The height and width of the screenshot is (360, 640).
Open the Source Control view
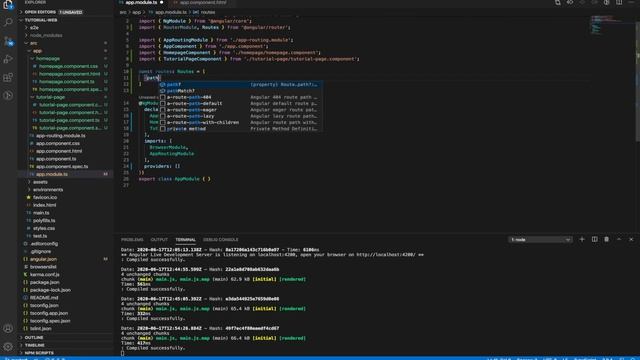pyautogui.click(x=8, y=41)
